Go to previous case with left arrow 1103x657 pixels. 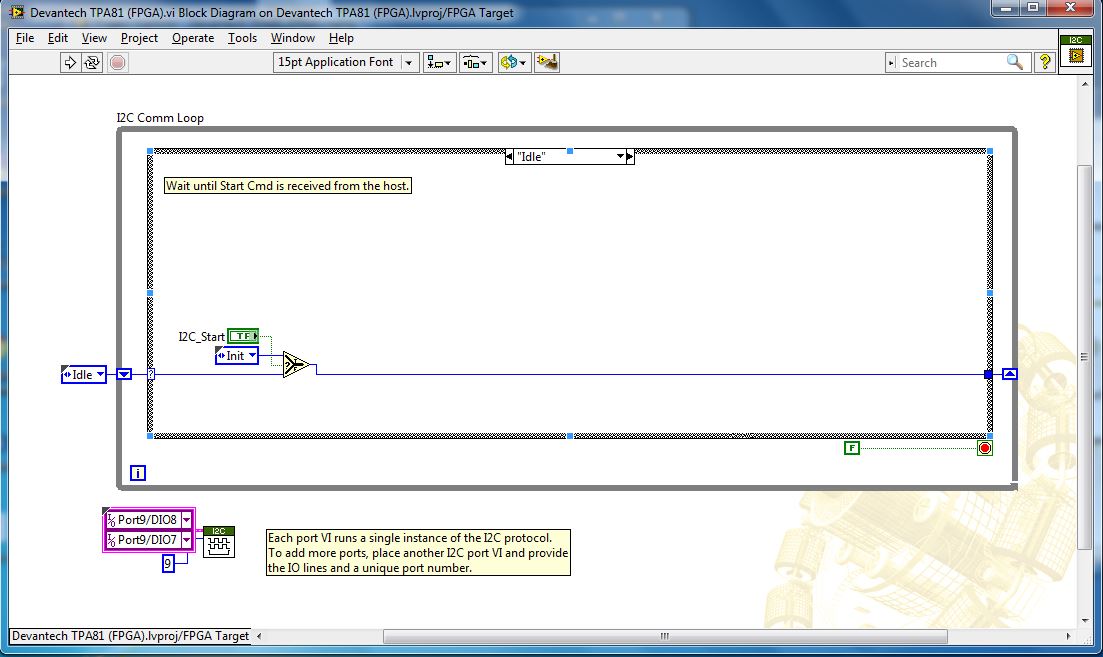click(x=509, y=157)
